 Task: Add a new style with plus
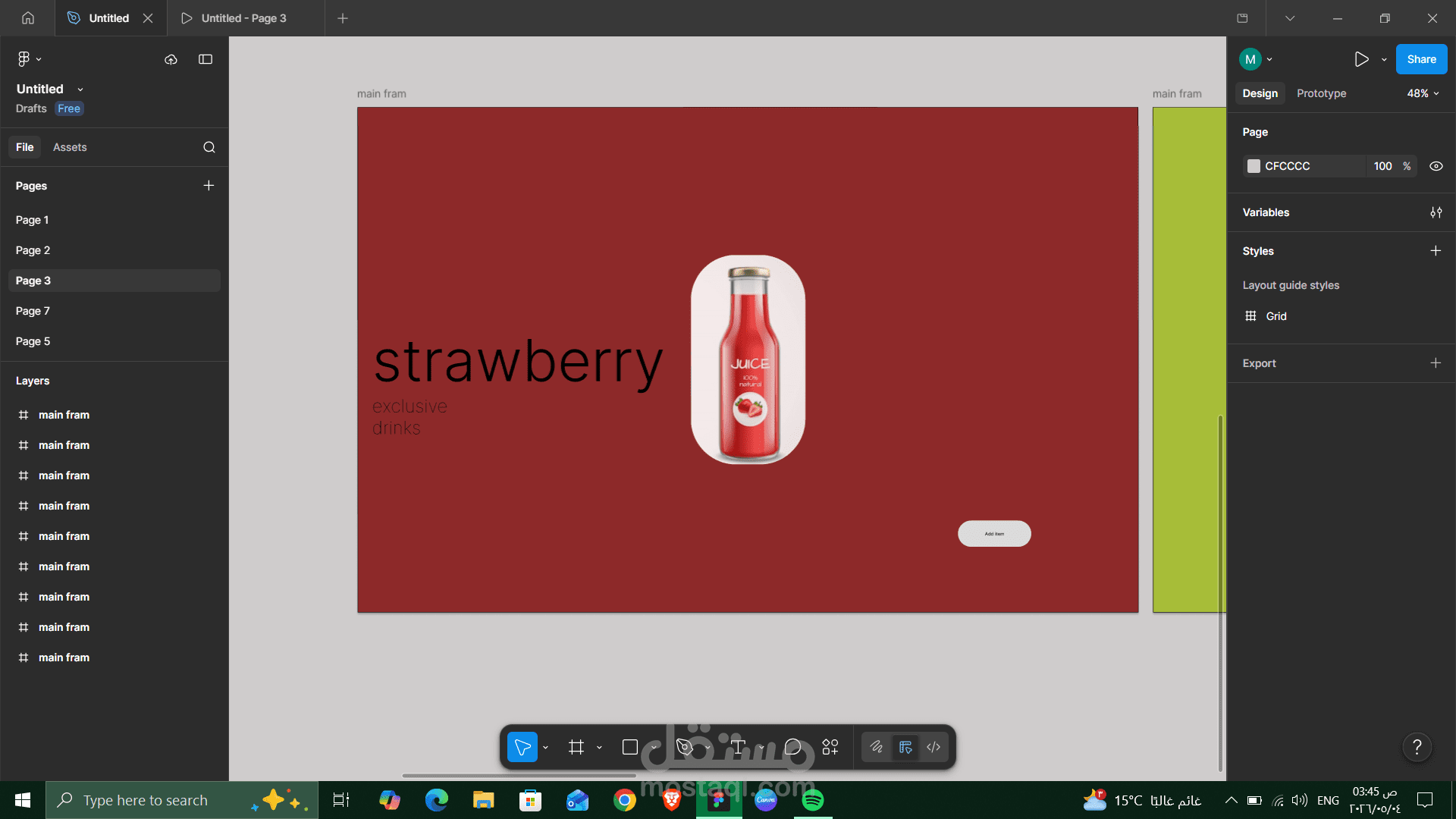pyautogui.click(x=1436, y=251)
